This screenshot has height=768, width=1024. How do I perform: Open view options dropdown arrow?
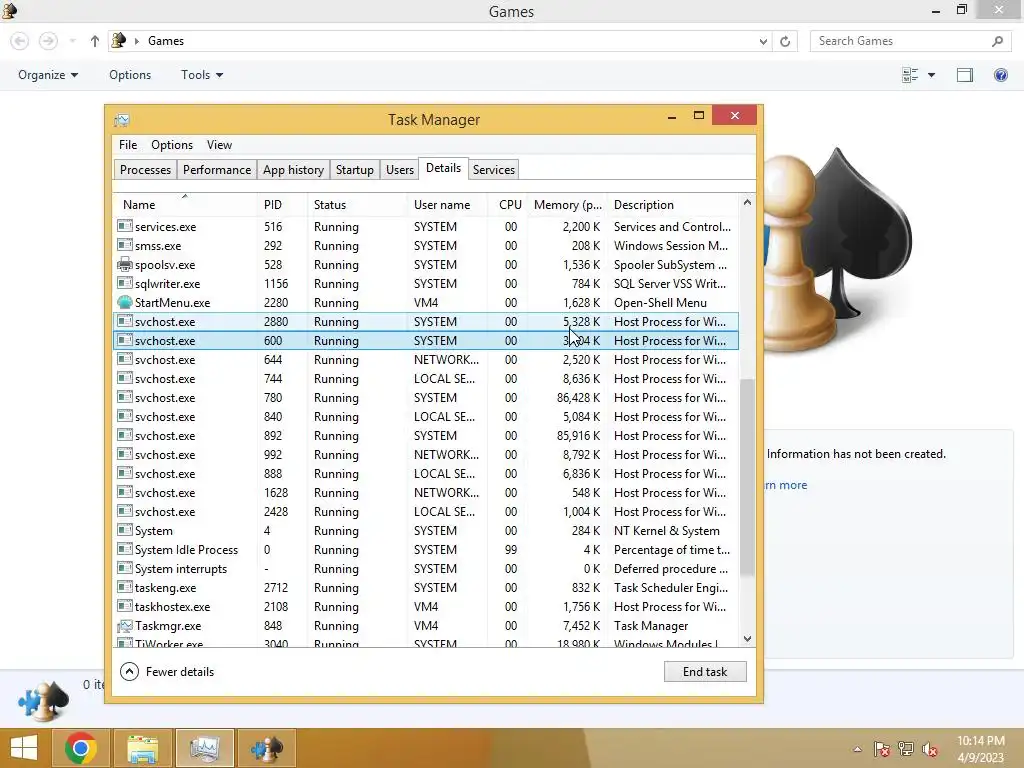(931, 75)
